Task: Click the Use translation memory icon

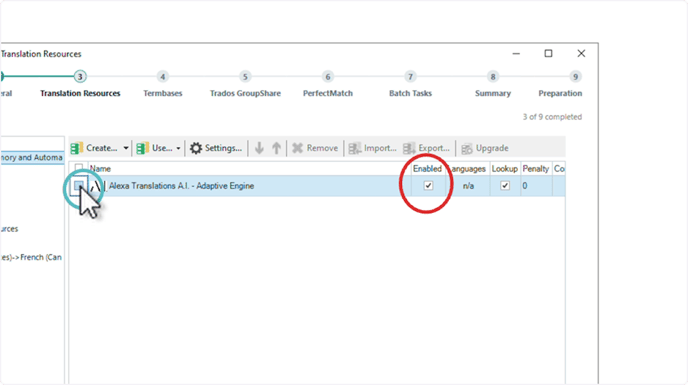Action: 142,148
